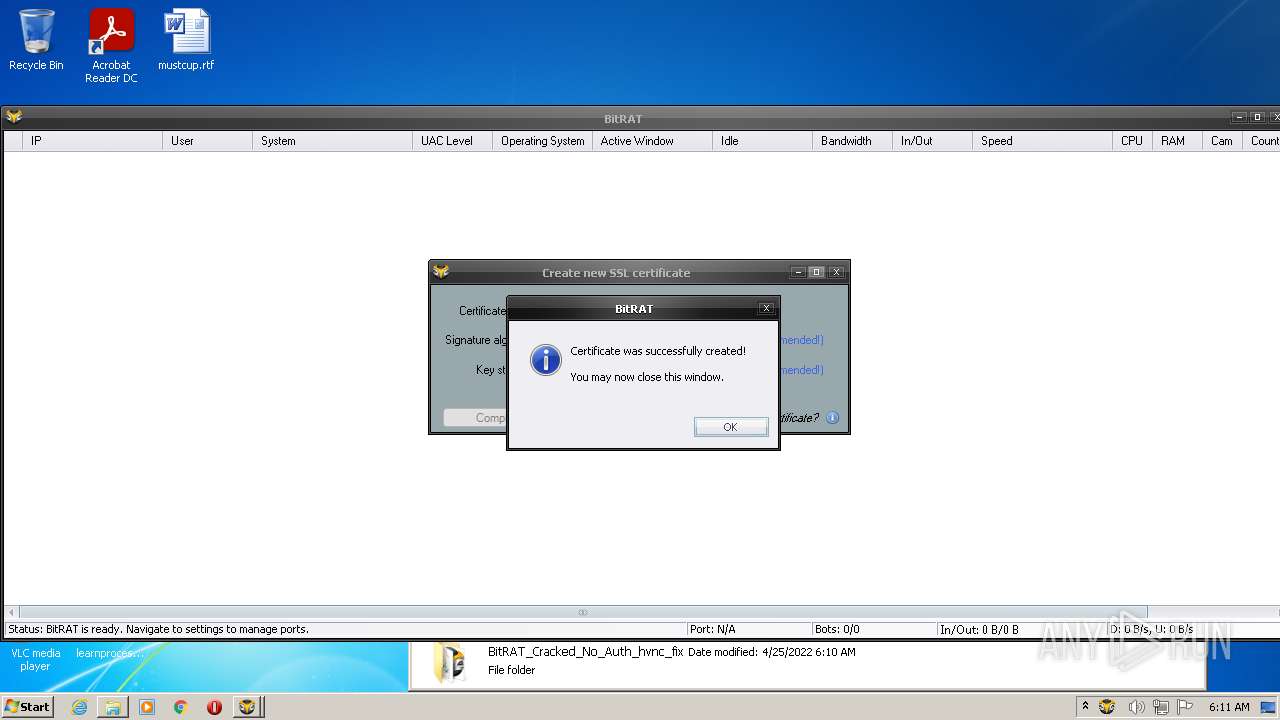Sort by the RAM column header
The width and height of the screenshot is (1280, 720).
1177,141
